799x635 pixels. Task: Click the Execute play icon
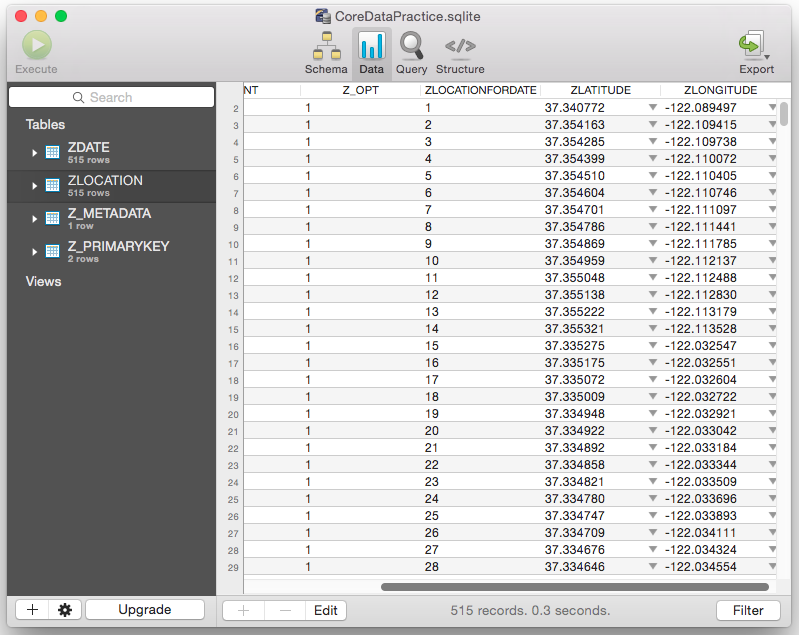pyautogui.click(x=37, y=45)
